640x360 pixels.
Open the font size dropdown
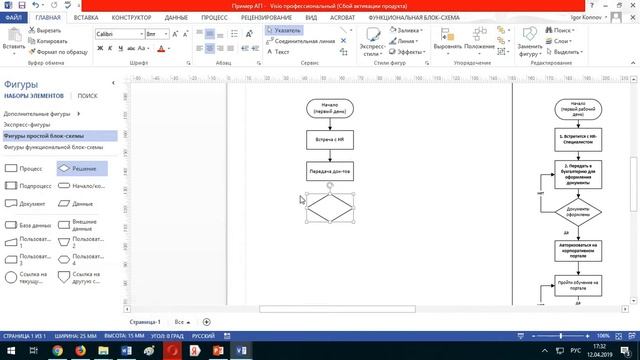[166, 34]
